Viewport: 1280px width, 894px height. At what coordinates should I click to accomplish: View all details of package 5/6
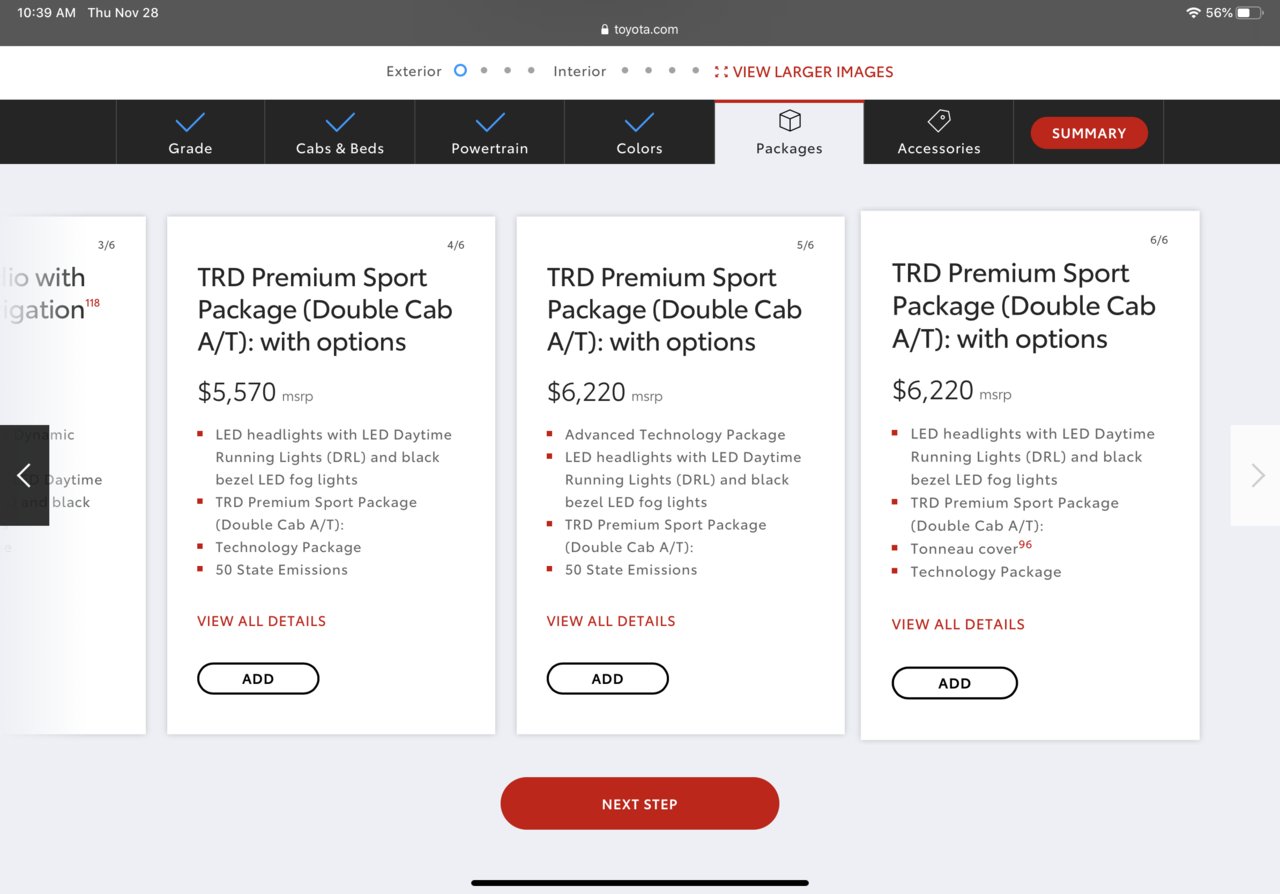(x=610, y=621)
